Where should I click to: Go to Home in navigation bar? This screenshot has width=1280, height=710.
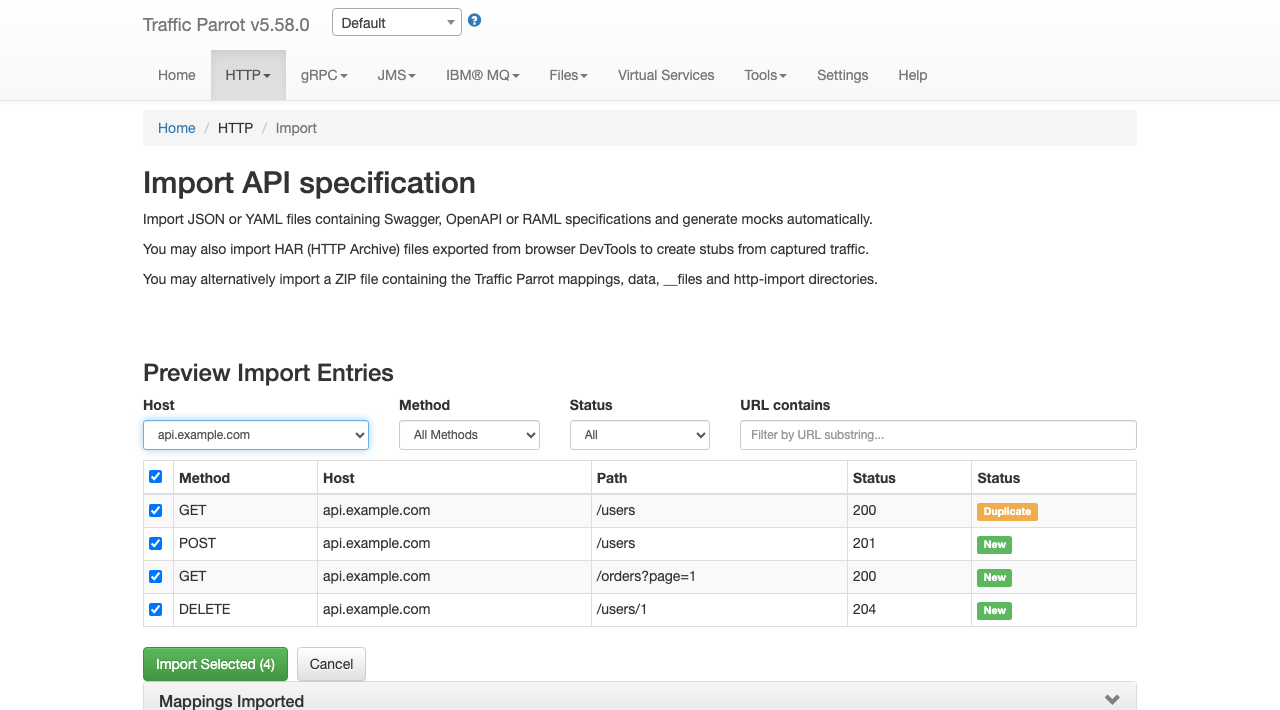(177, 75)
